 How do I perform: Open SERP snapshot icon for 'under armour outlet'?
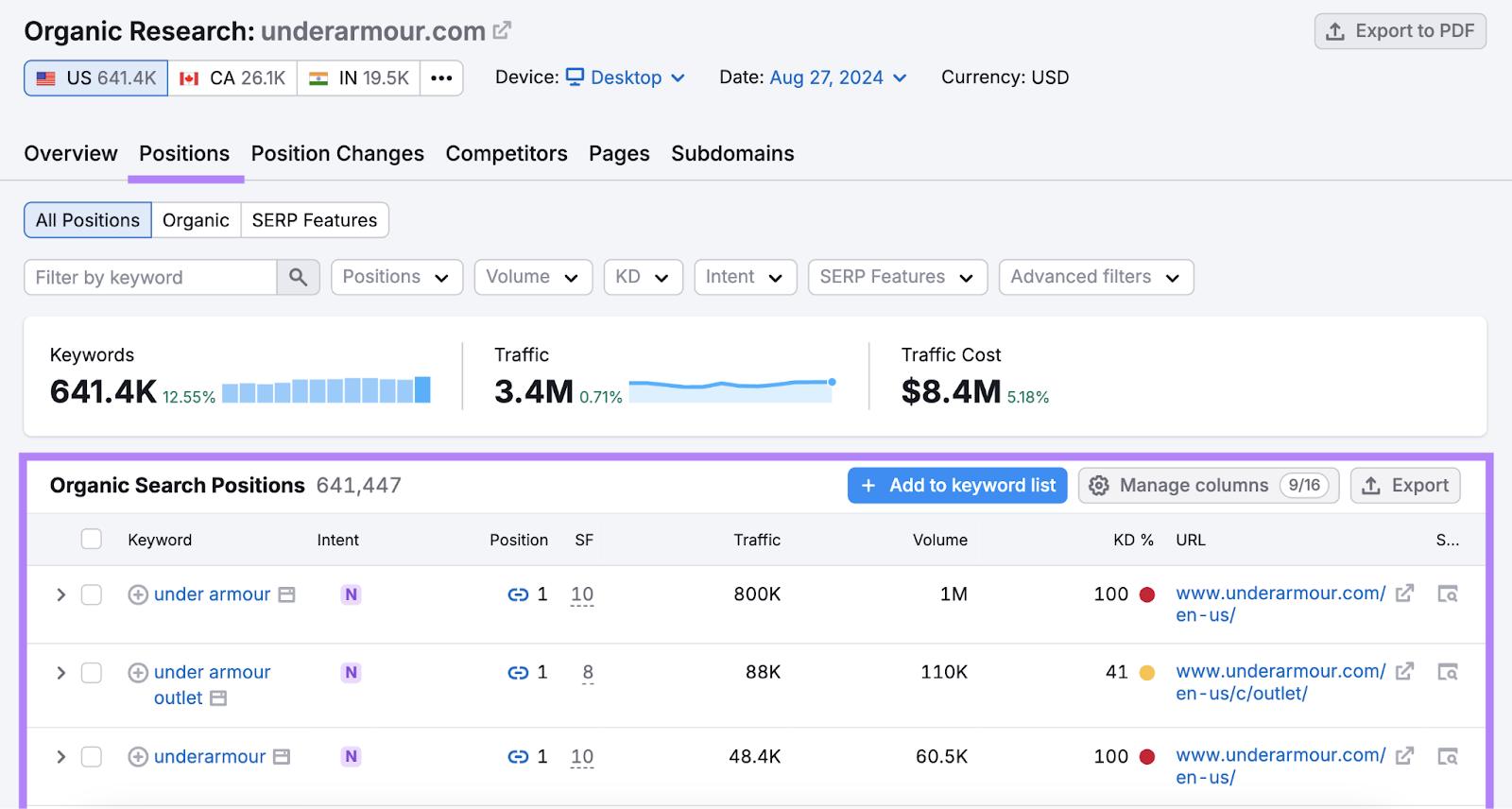[1447, 672]
